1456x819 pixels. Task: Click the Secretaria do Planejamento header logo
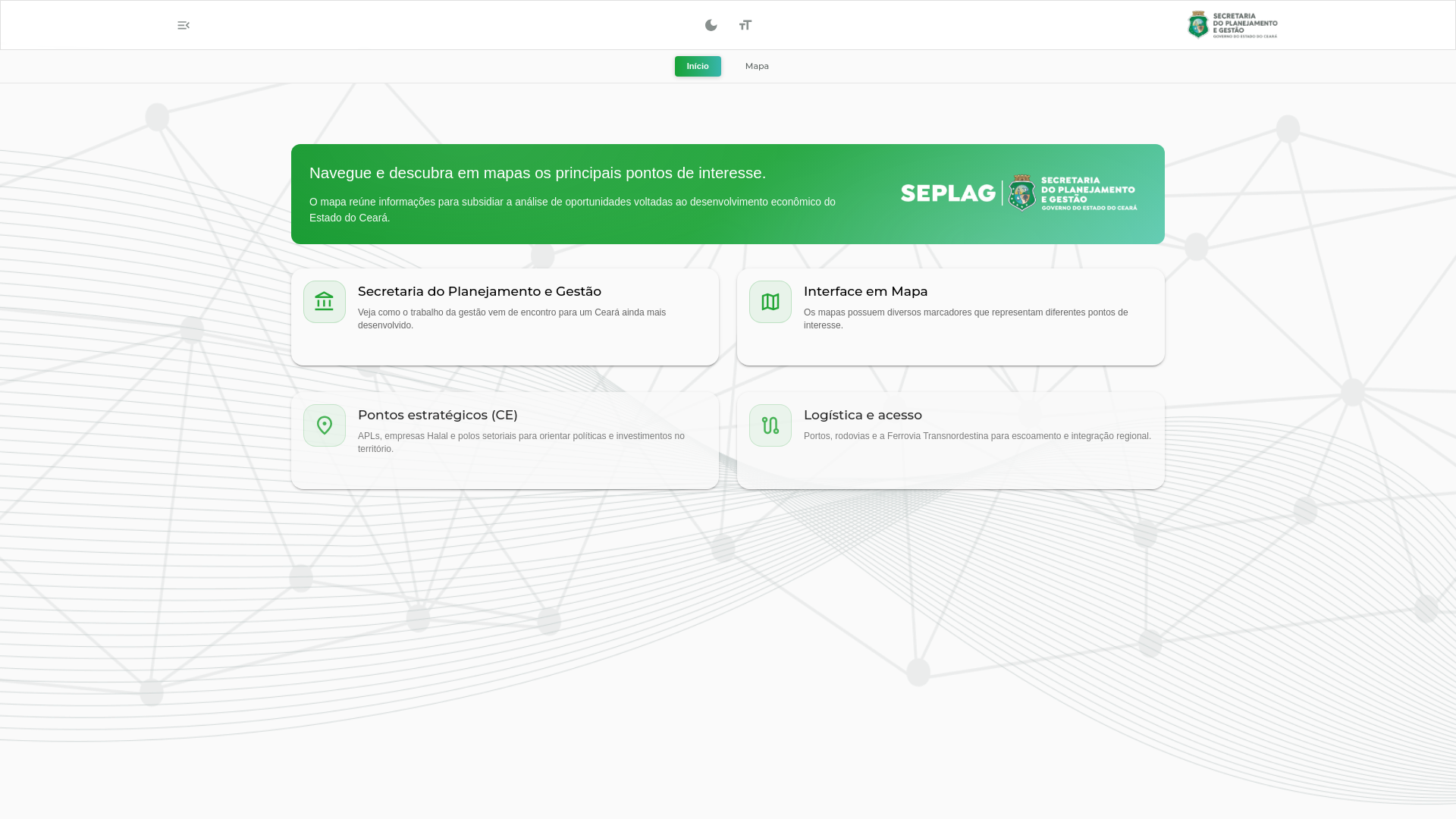[x=1232, y=25]
